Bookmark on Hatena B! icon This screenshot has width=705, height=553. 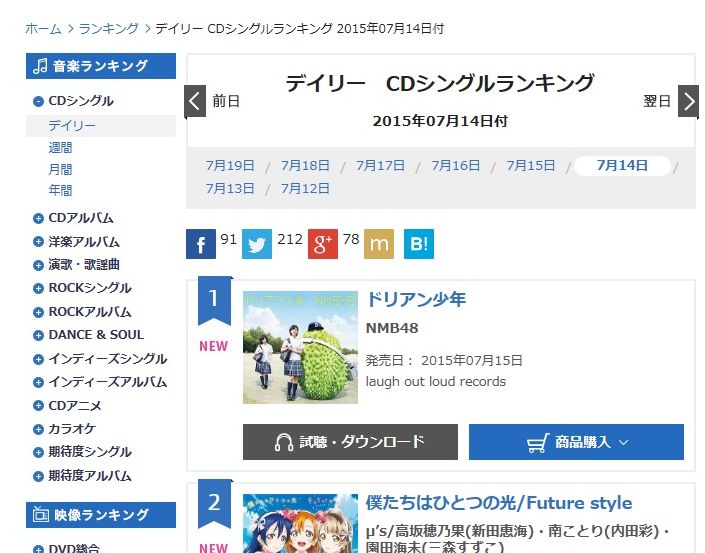(419, 244)
